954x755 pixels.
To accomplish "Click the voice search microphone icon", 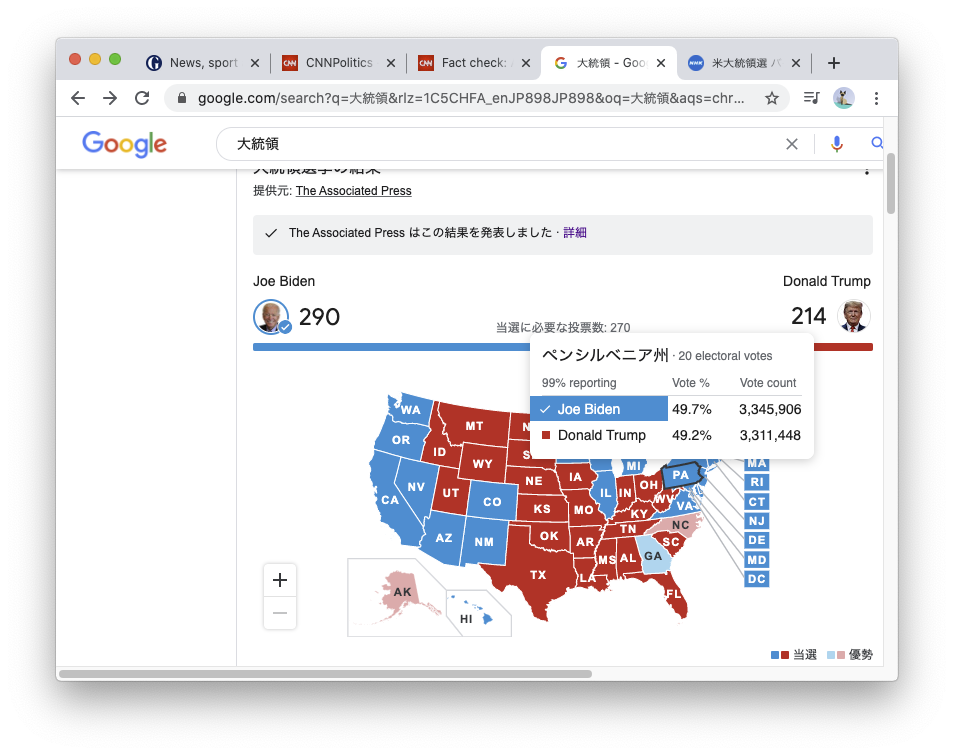I will pyautogui.click(x=837, y=144).
